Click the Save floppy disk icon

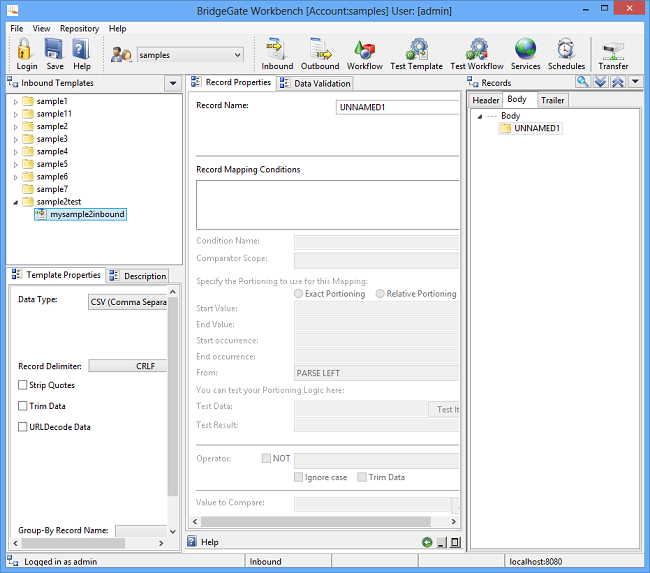(54, 49)
